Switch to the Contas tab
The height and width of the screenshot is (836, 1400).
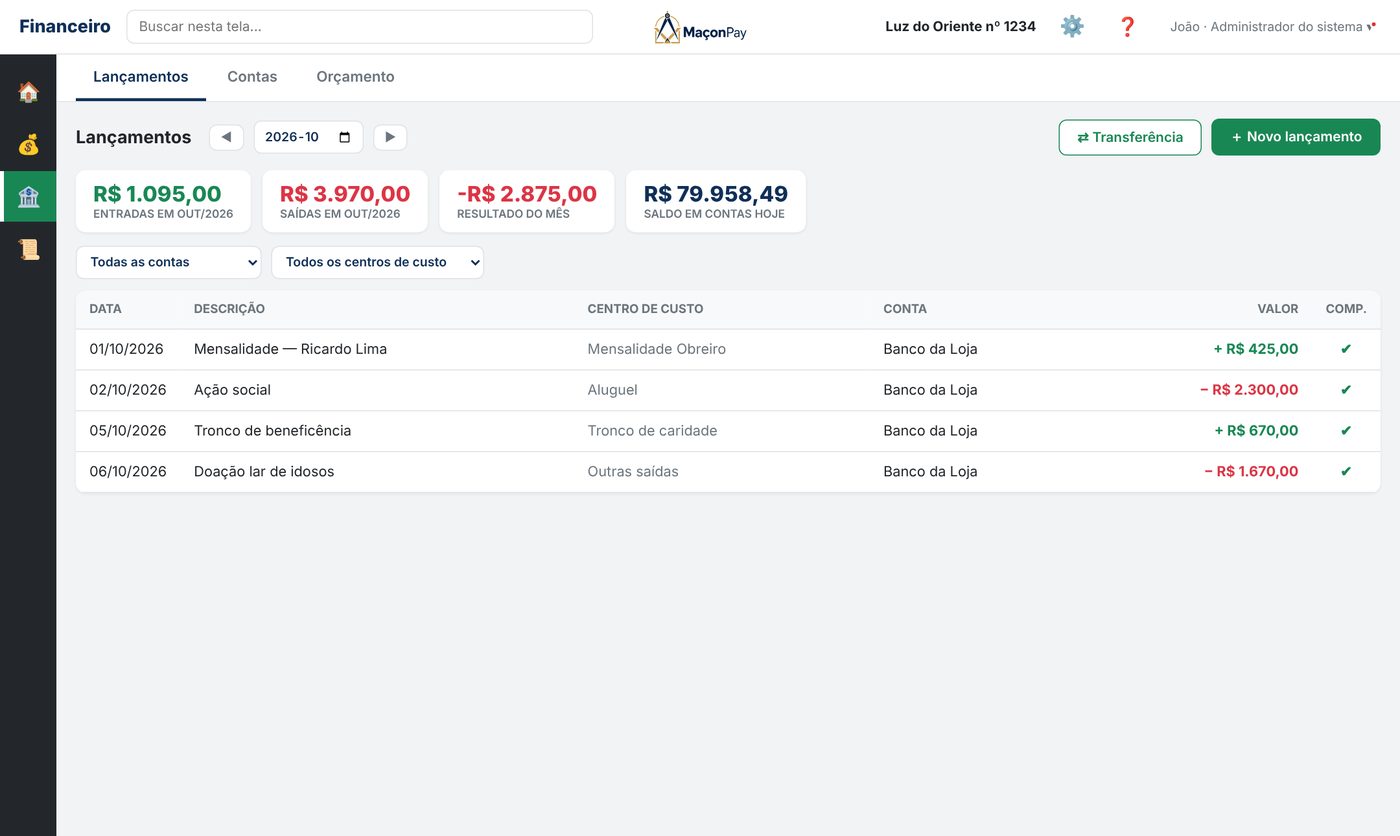coord(252,77)
